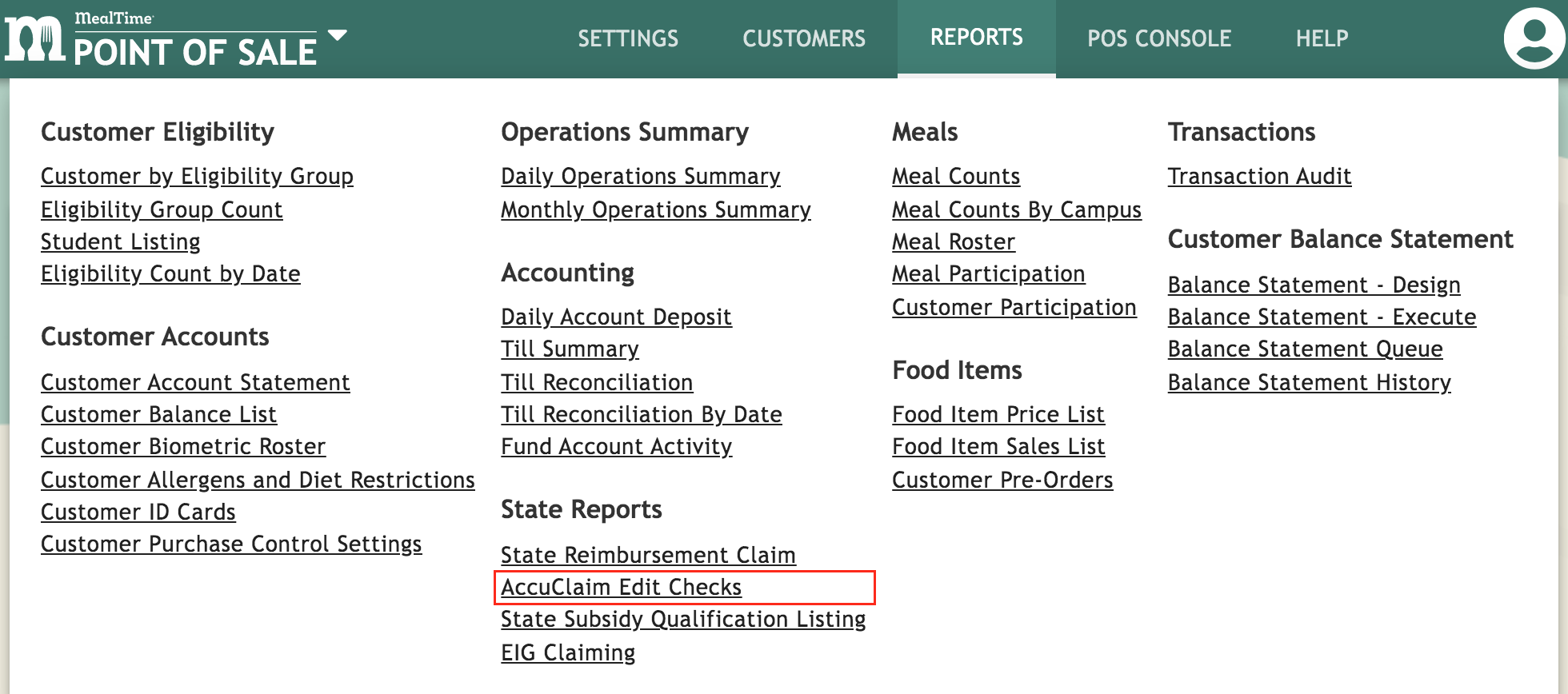Open Customer Pre-Orders report

pos(1002,480)
